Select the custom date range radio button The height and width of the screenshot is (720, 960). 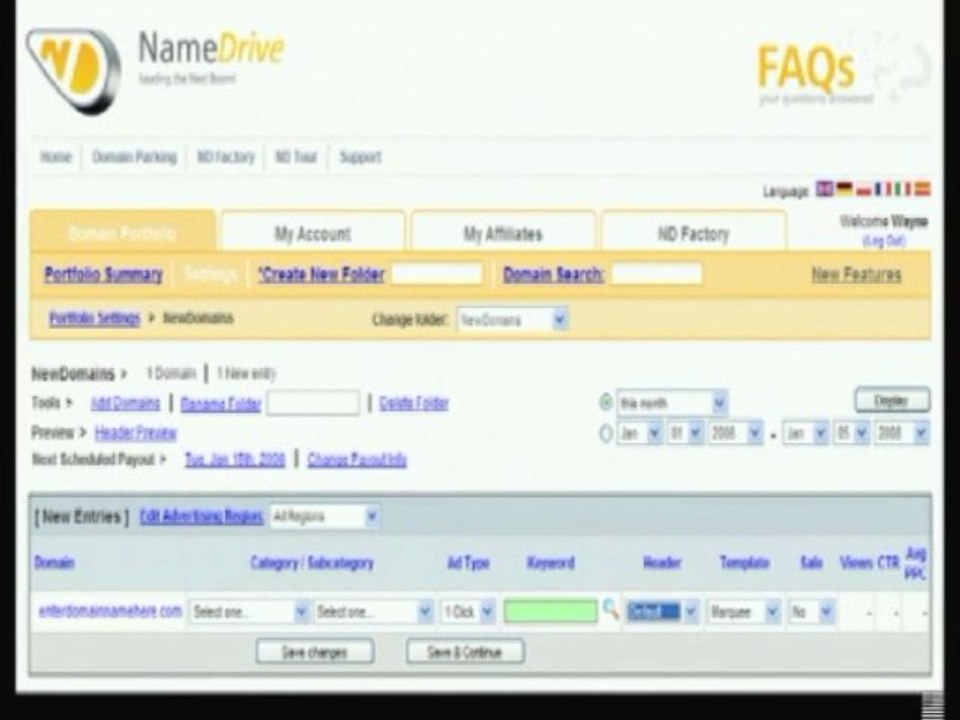tap(606, 433)
